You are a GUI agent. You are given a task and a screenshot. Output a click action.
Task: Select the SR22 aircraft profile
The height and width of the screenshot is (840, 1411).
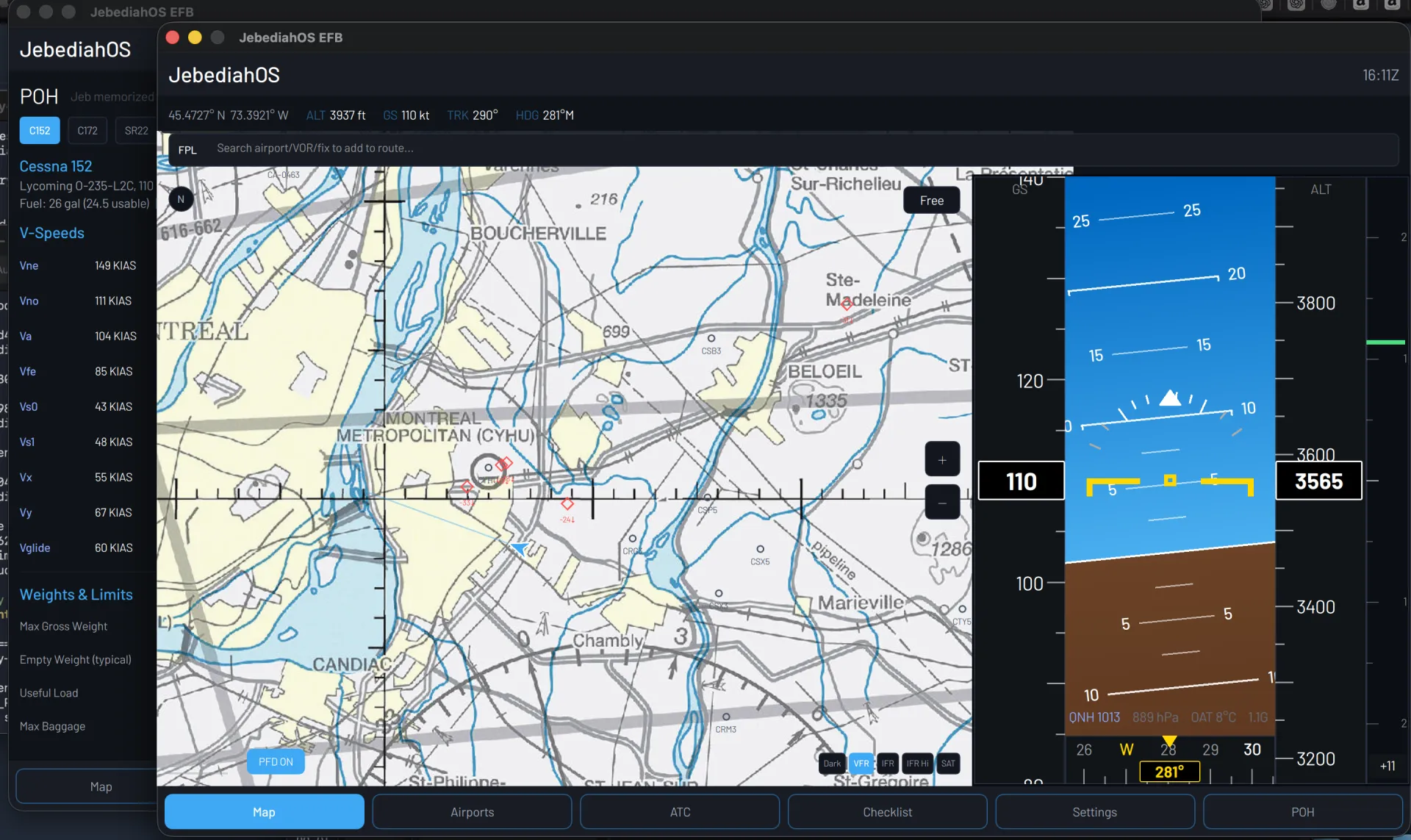point(135,130)
